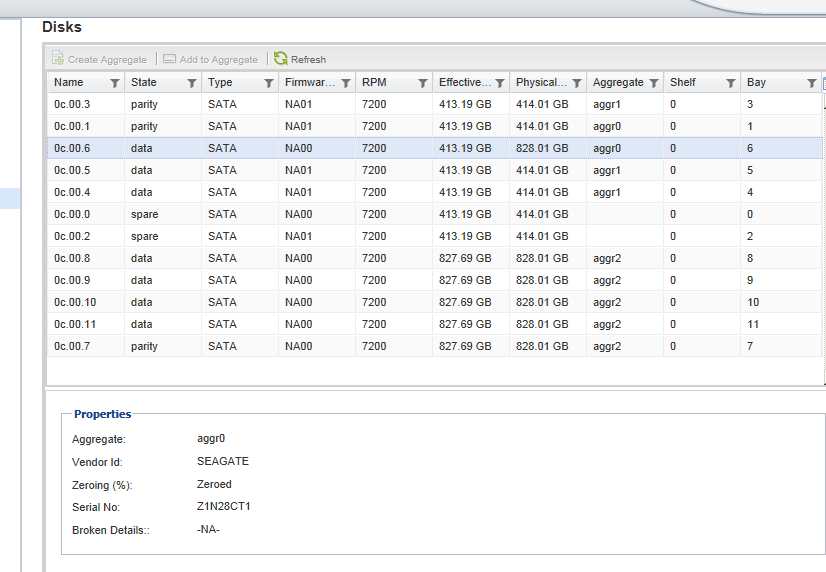Open the Physical size column filter
The height and width of the screenshot is (572, 826).
tap(577, 83)
